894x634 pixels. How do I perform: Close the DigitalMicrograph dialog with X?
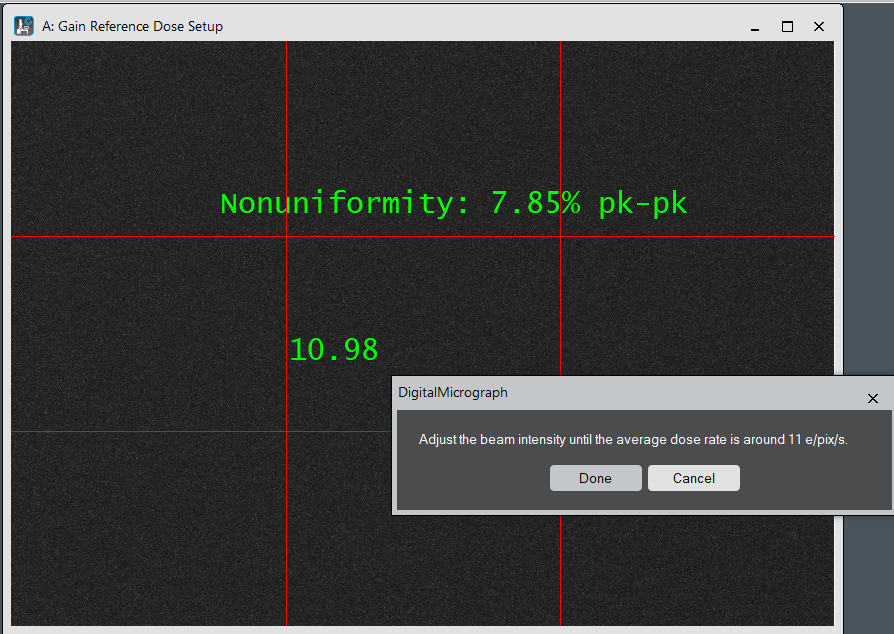[872, 398]
